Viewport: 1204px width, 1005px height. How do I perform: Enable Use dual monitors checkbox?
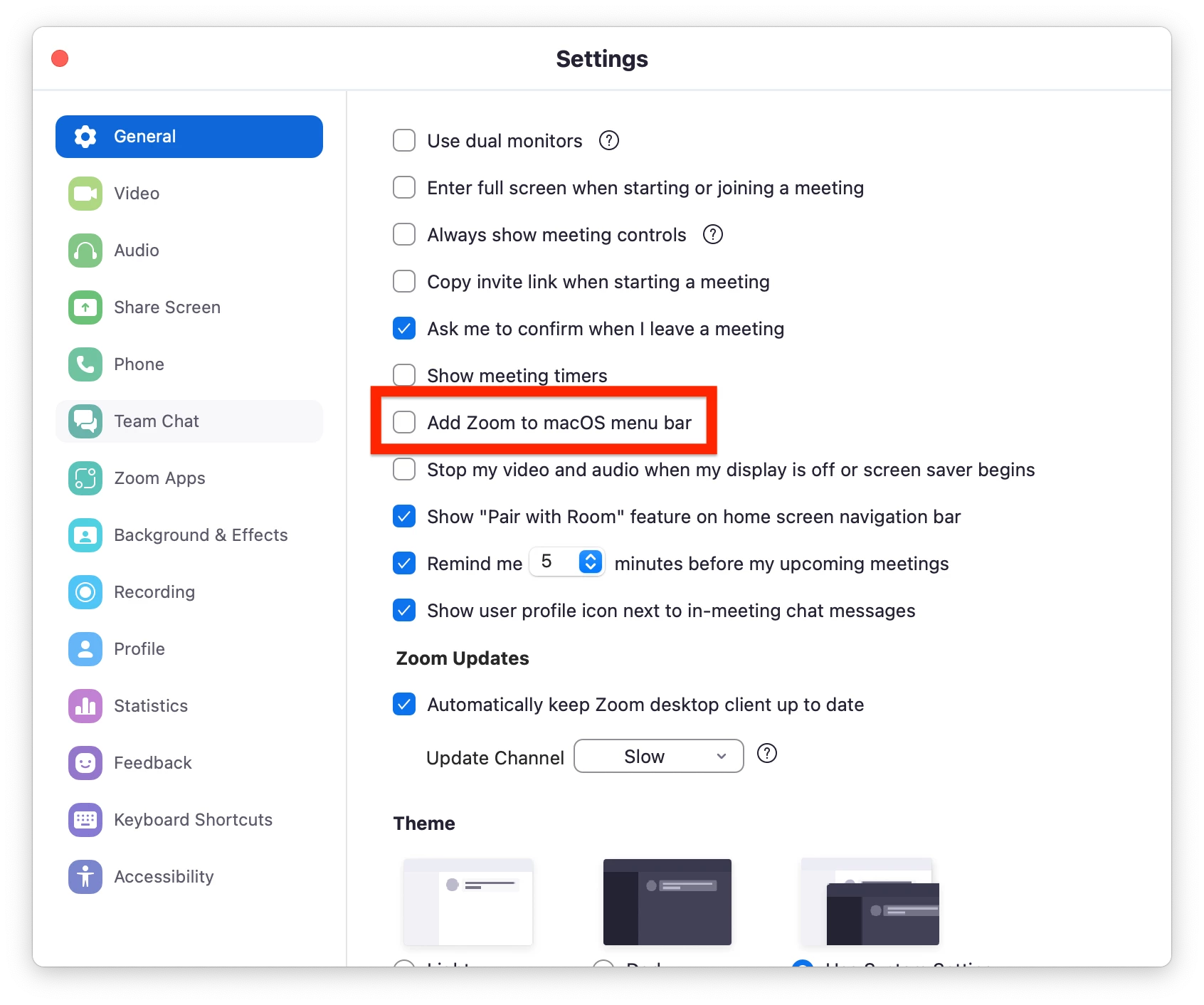point(404,140)
